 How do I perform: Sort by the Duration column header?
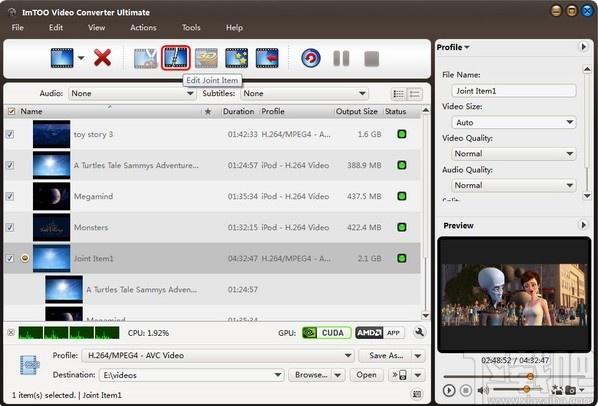point(238,111)
